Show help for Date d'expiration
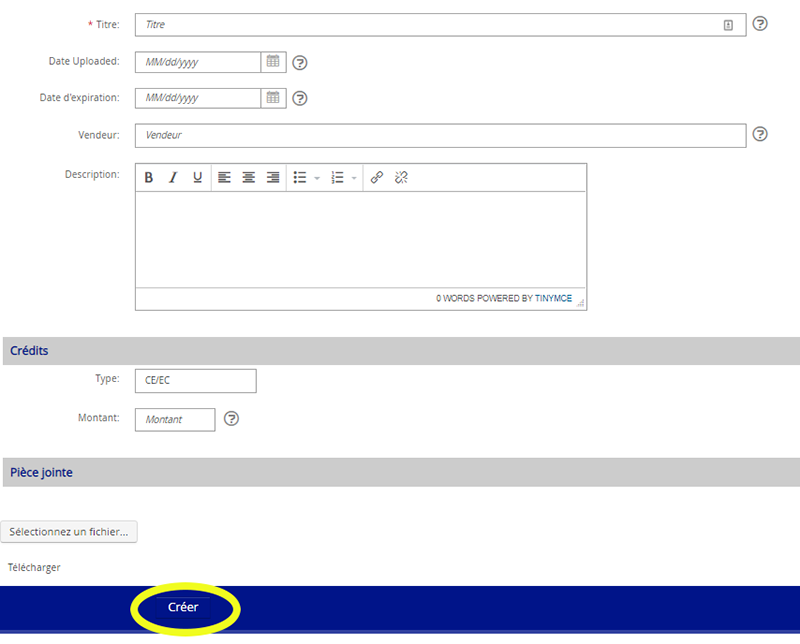This screenshot has height=644, width=800. 299,98
